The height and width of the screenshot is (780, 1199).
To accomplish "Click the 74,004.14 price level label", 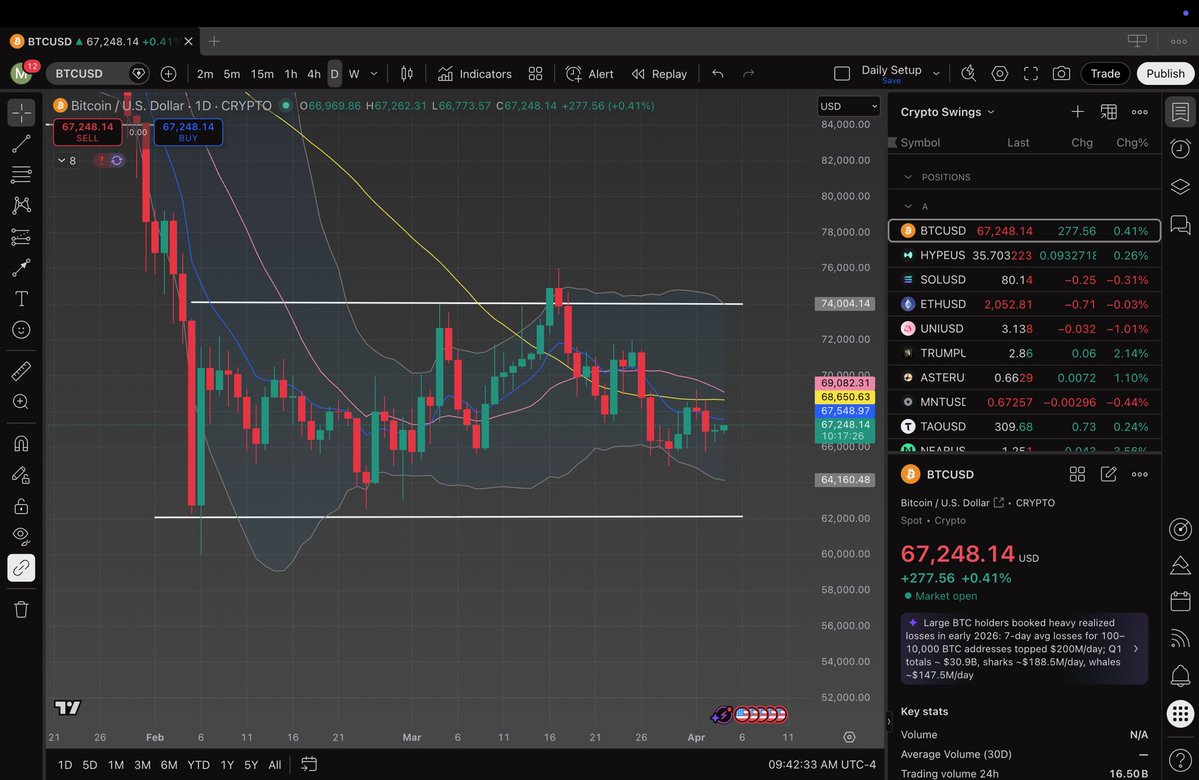I will click(845, 304).
